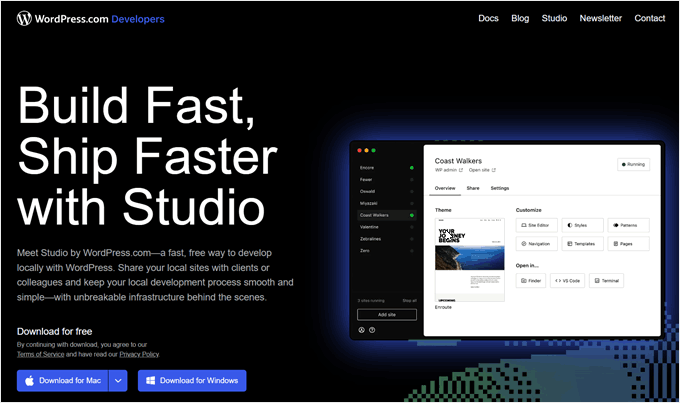Open site in VS Code
Image resolution: width=680 pixels, height=403 pixels.
click(567, 281)
